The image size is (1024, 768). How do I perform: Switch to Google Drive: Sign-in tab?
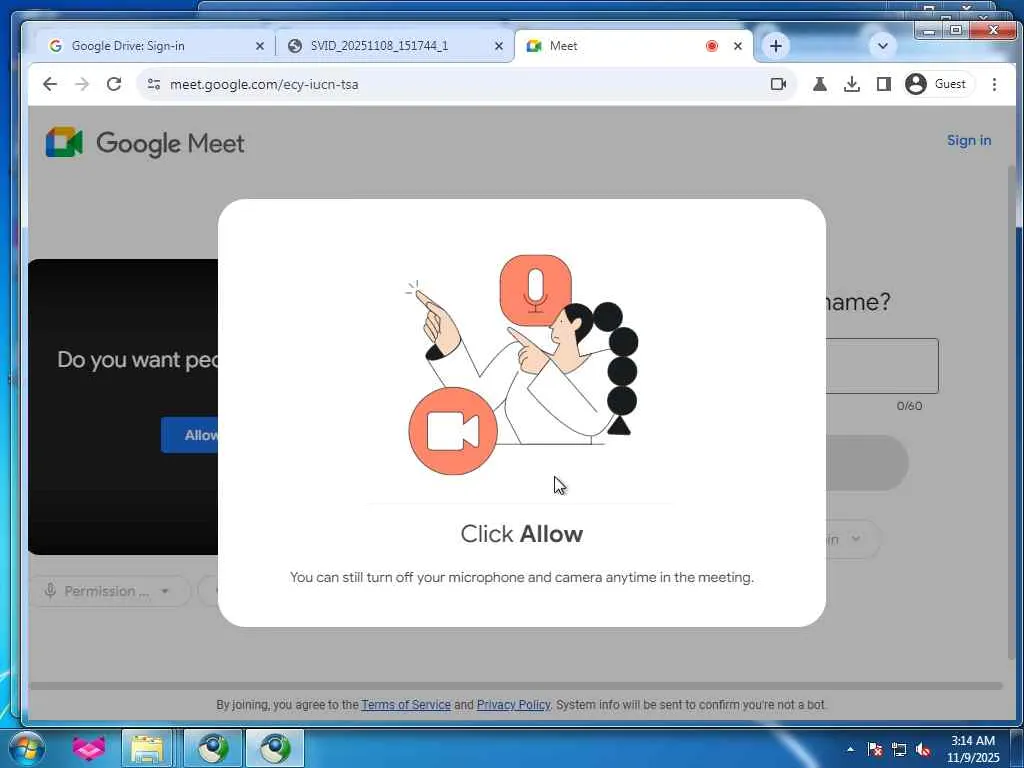tap(152, 46)
